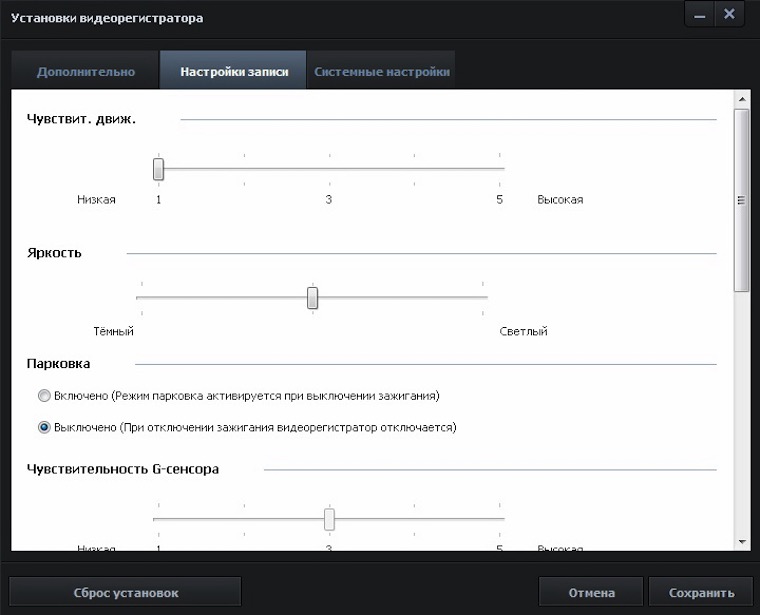Set Яркость slider to the Светлый end

point(486,298)
